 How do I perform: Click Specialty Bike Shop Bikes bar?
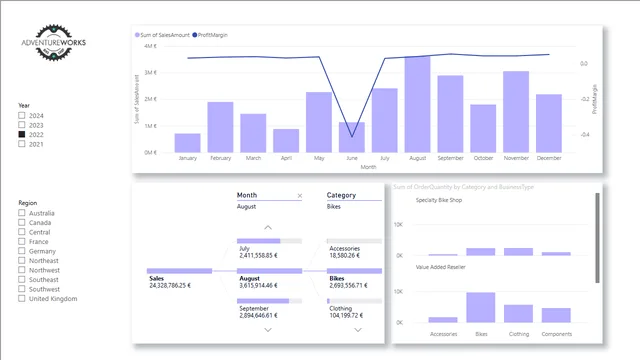click(481, 252)
